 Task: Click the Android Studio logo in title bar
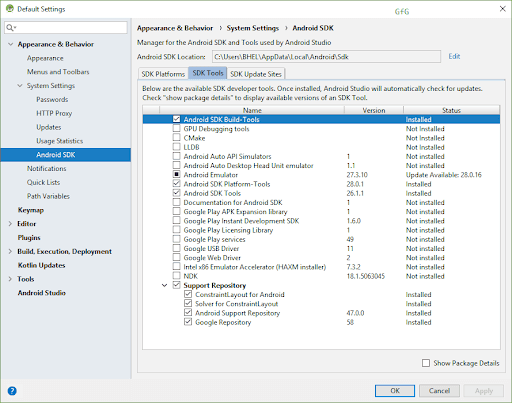click(x=10, y=9)
